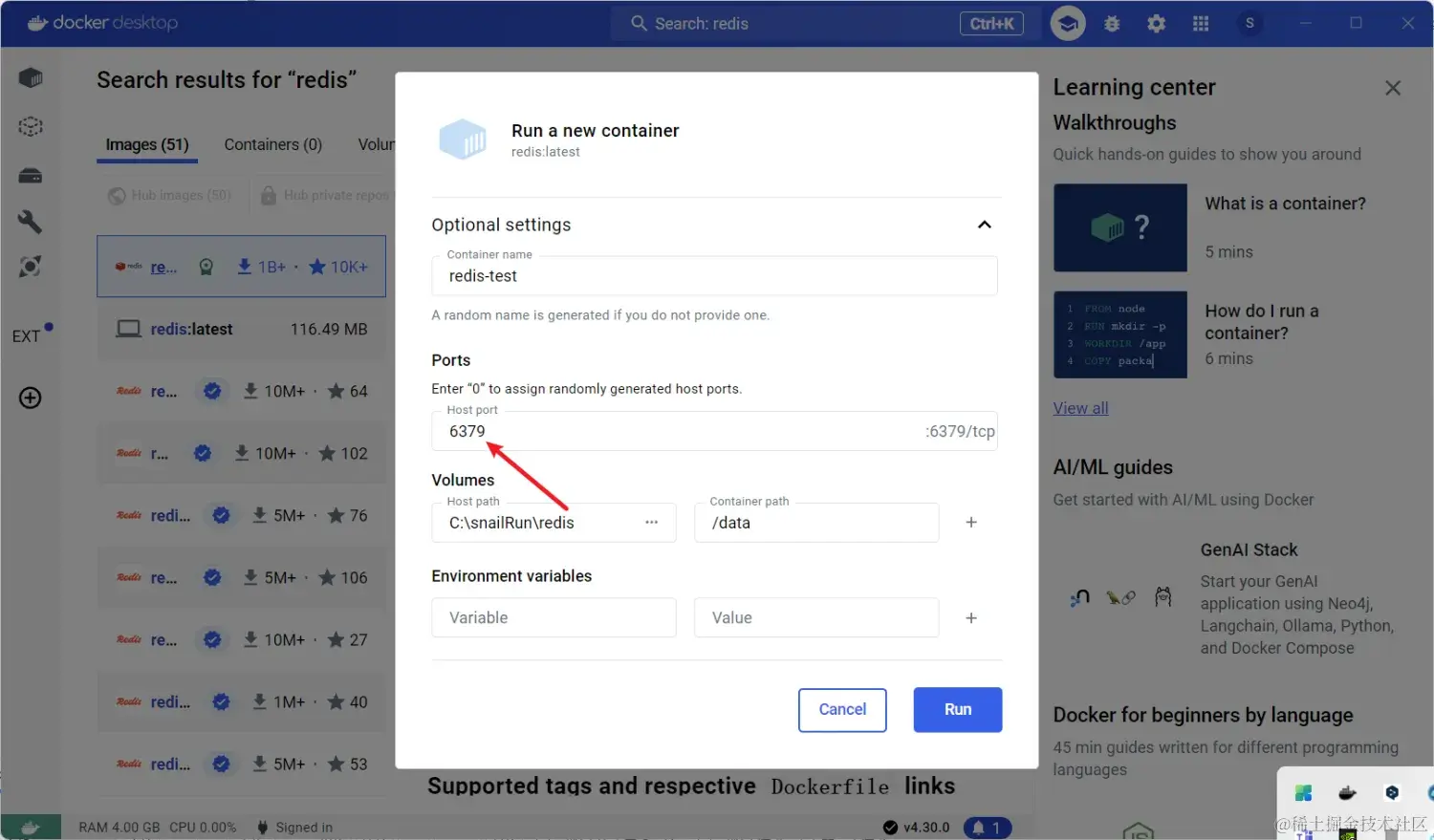Open the Builds wrench icon in sidebar

[x=31, y=222]
